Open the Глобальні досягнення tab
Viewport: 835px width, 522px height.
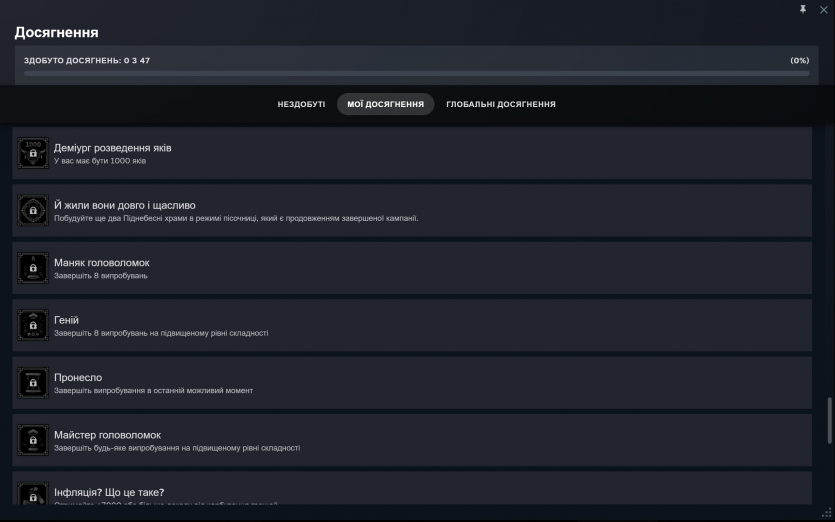coord(500,104)
